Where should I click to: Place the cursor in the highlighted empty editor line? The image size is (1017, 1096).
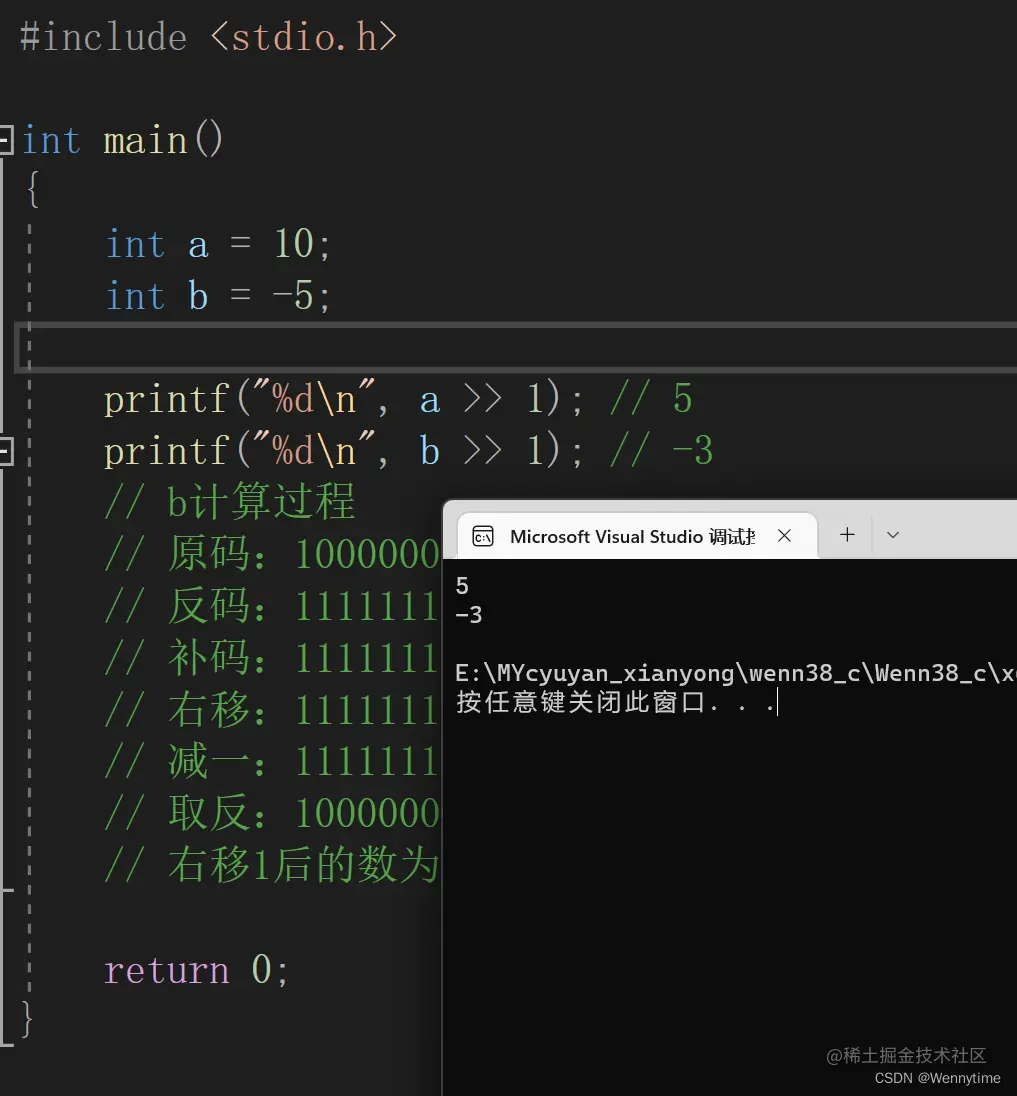[516, 347]
